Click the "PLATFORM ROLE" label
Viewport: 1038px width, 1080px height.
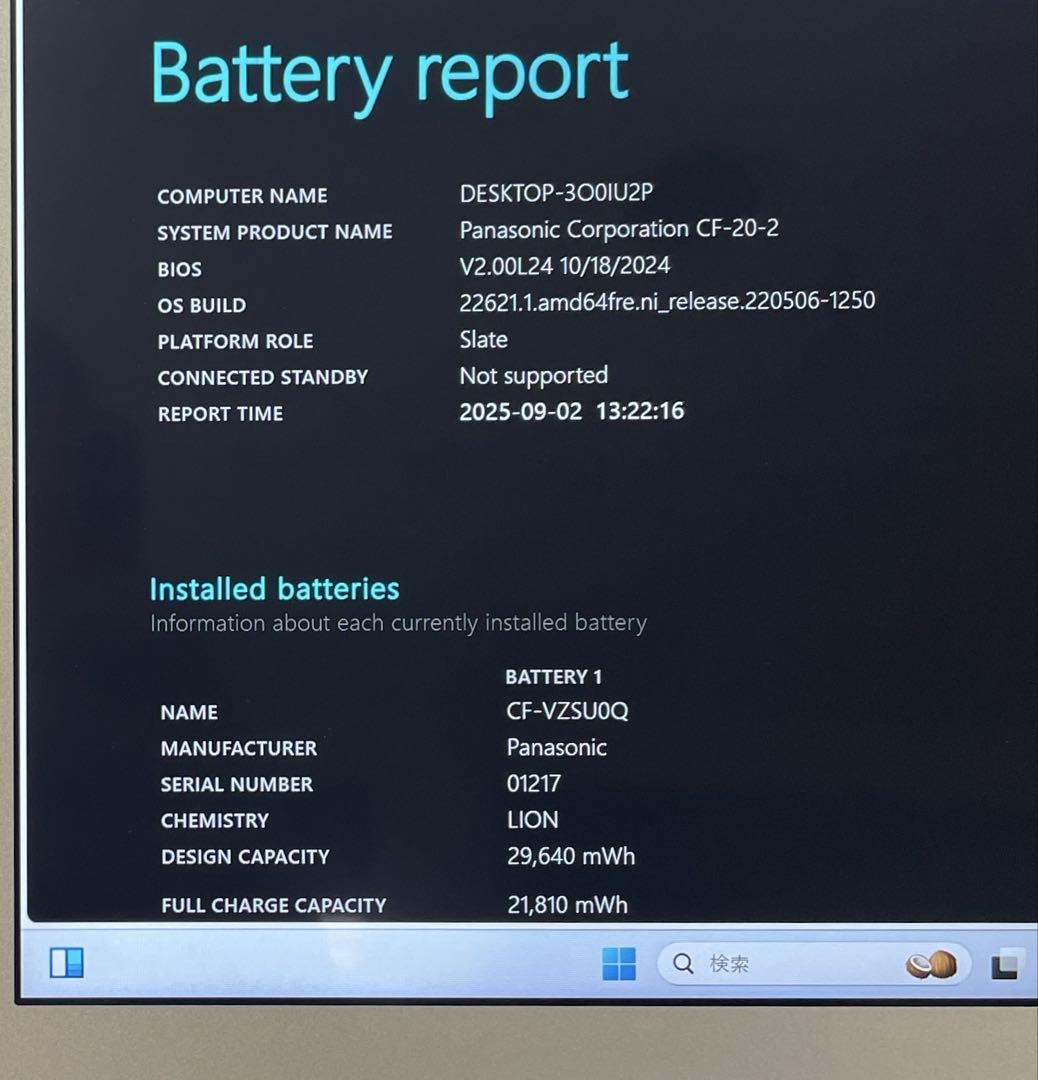(x=236, y=341)
